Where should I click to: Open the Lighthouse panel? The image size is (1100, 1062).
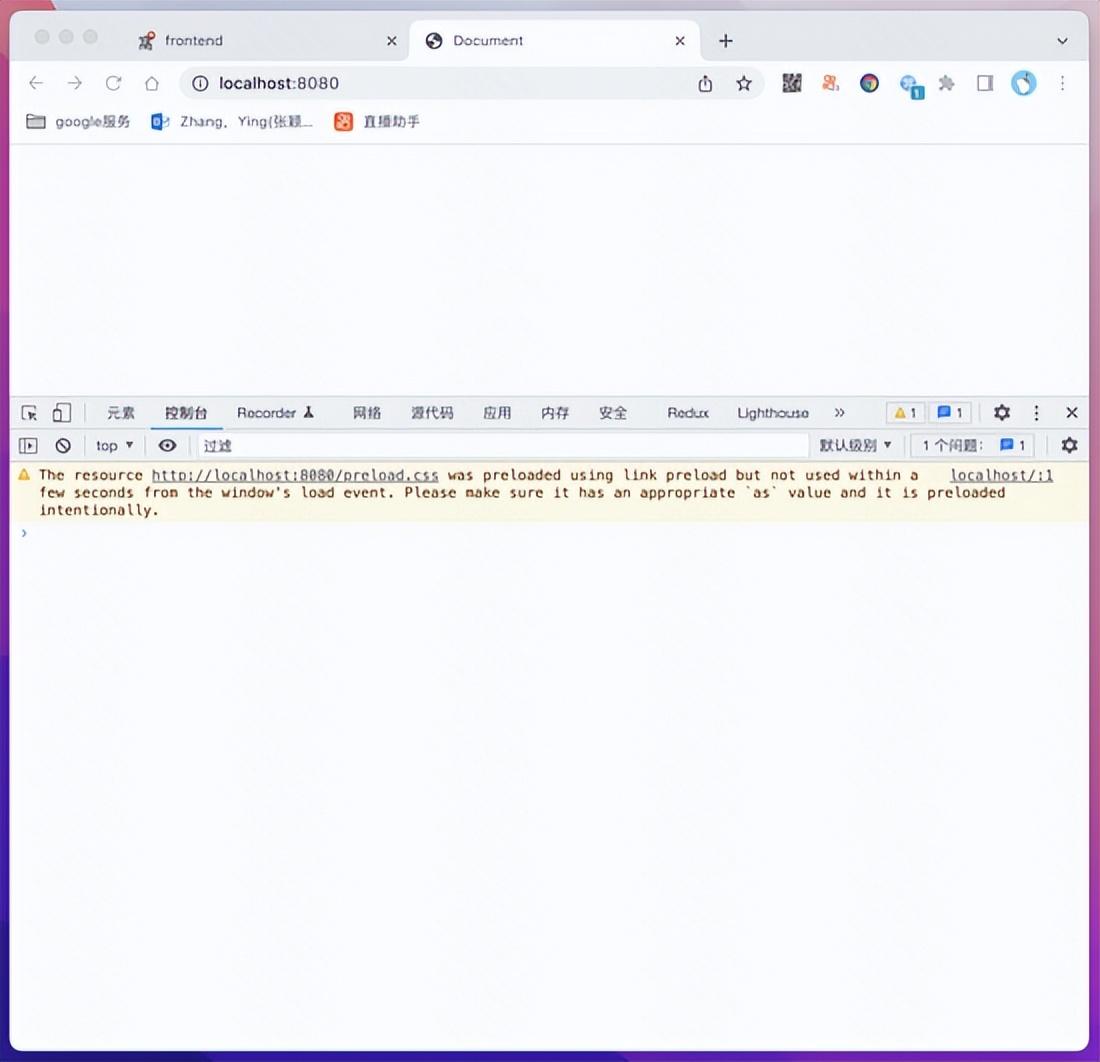(772, 412)
